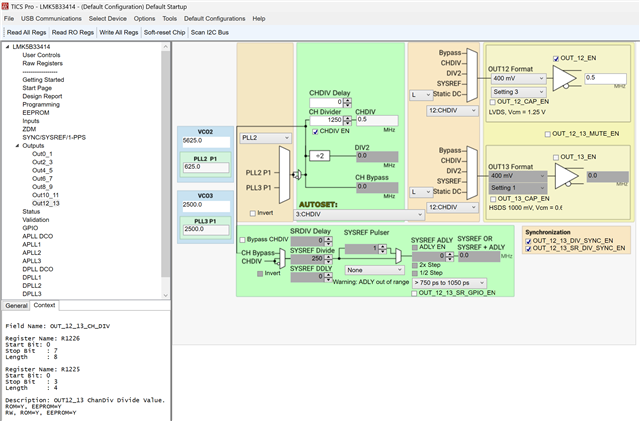
Task: Click the OUT13 source mux symbol
Action: pos(472,173)
